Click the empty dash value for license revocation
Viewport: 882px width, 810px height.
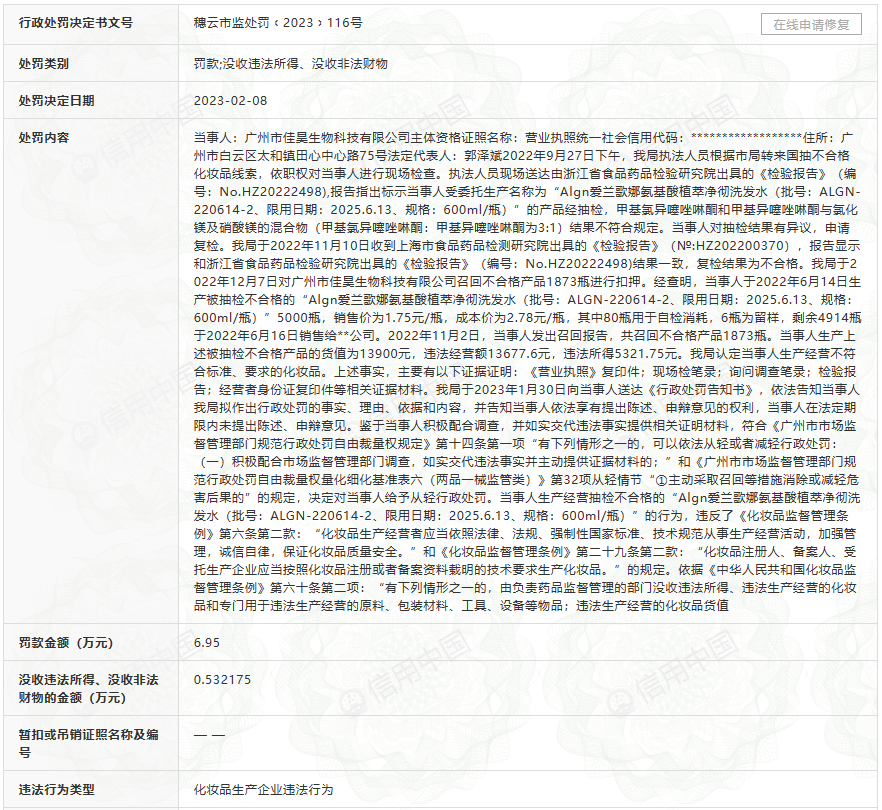(209, 735)
